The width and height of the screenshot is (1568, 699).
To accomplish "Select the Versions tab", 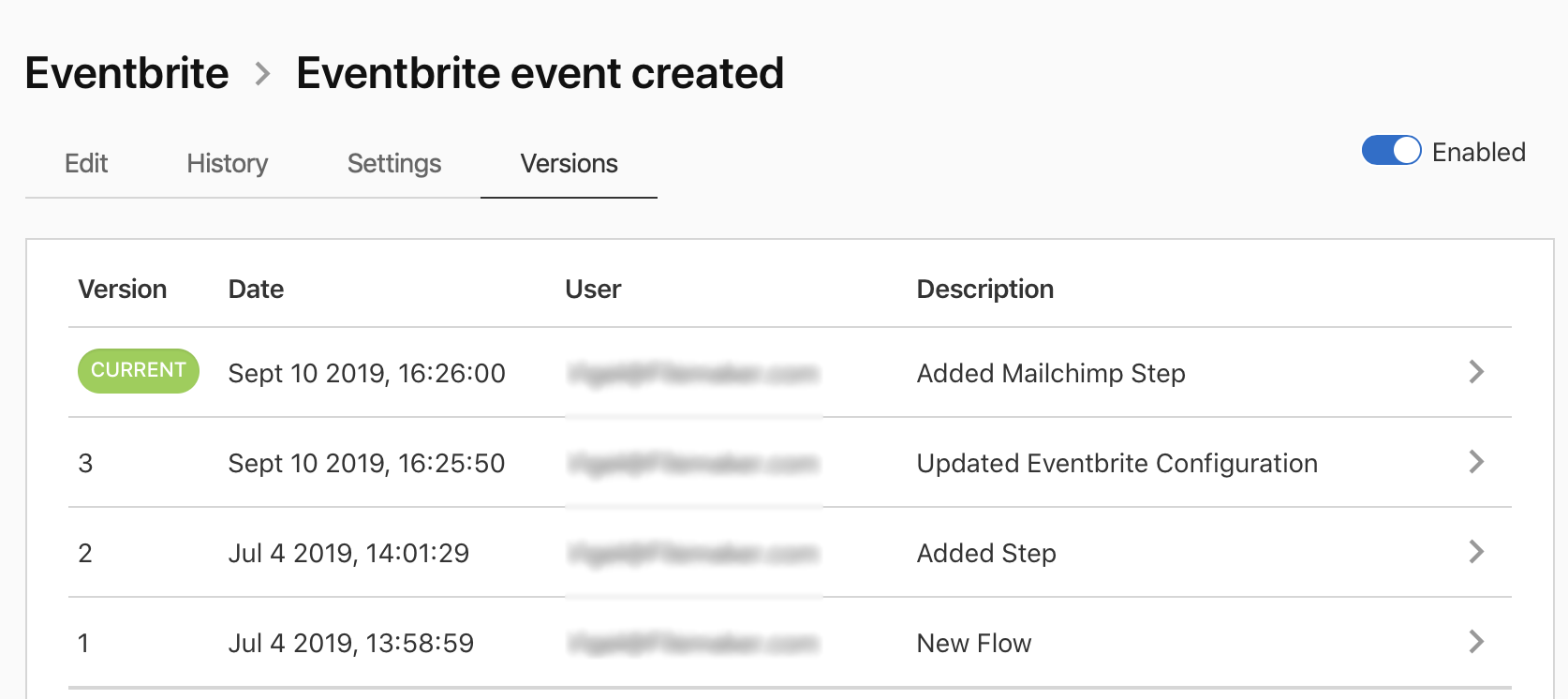I will 568,163.
